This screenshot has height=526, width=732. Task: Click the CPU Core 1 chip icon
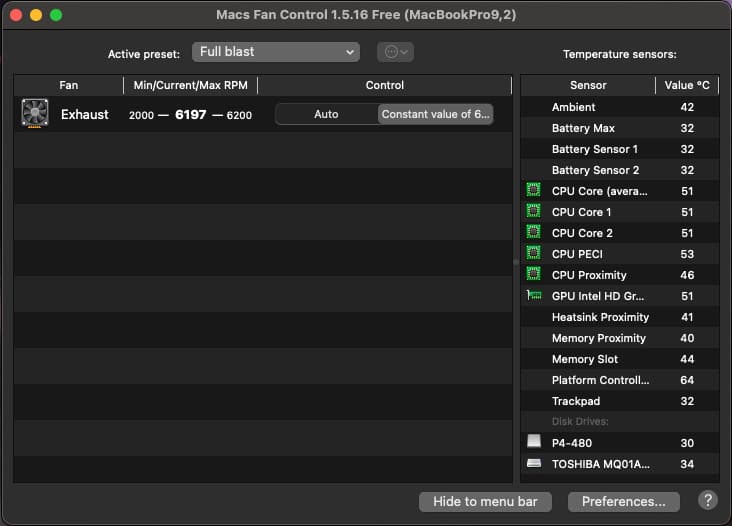coord(533,211)
